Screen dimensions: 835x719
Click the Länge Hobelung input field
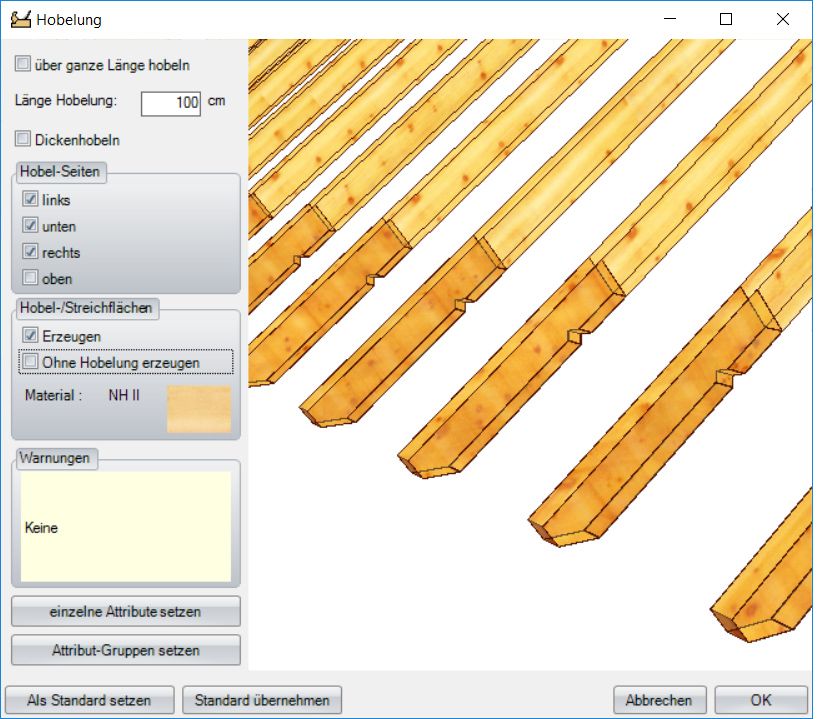coord(171,103)
